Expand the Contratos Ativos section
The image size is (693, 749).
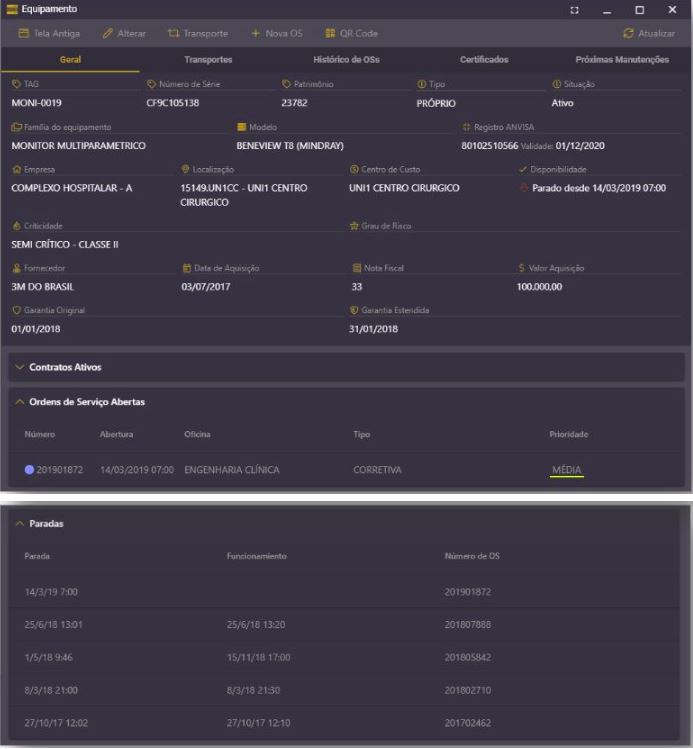pyautogui.click(x=20, y=367)
